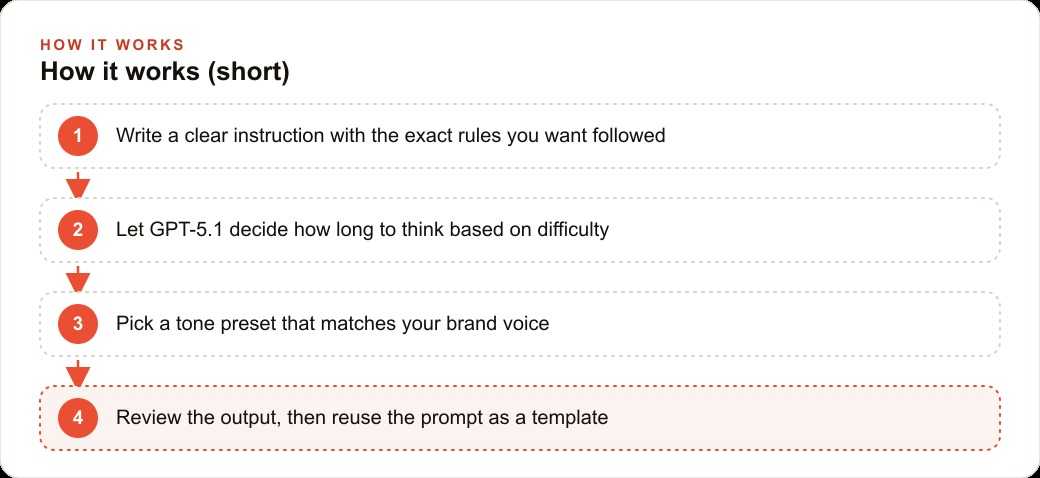Click the 'How it works (short)' heading

pos(165,72)
